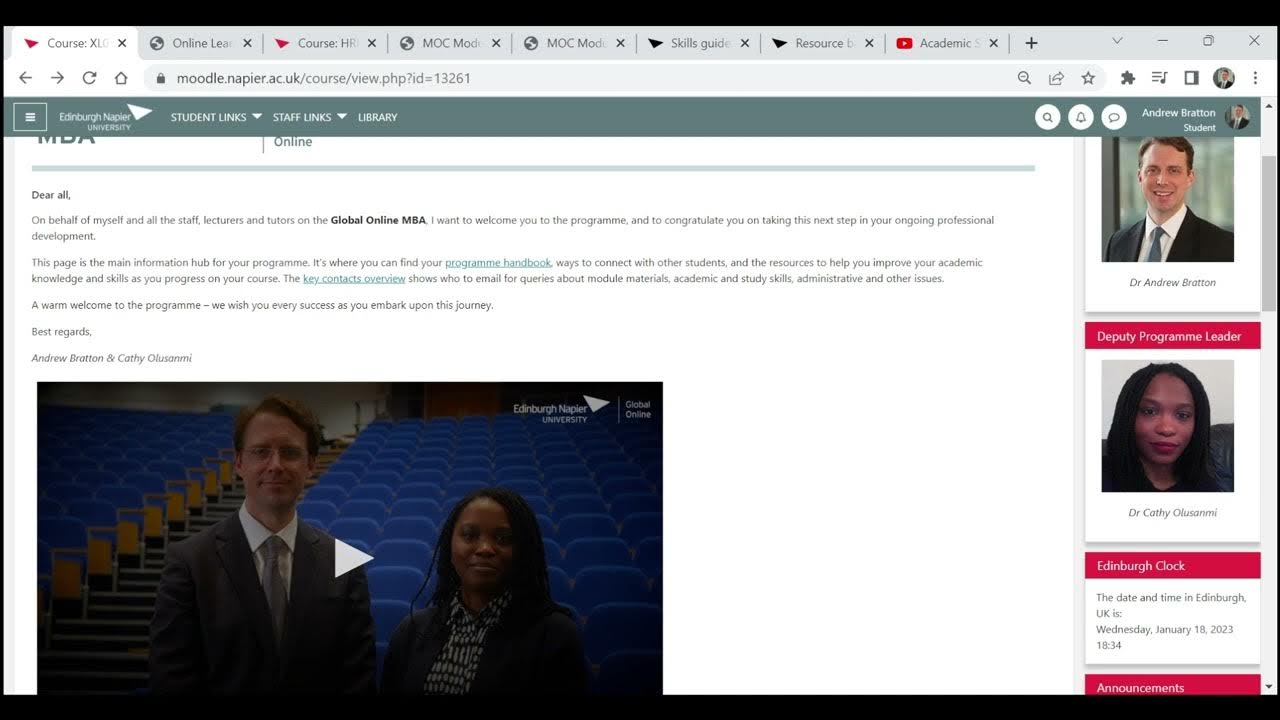Viewport: 1280px width, 720px height.
Task: Go forward with browser forward arrow
Action: [57, 78]
